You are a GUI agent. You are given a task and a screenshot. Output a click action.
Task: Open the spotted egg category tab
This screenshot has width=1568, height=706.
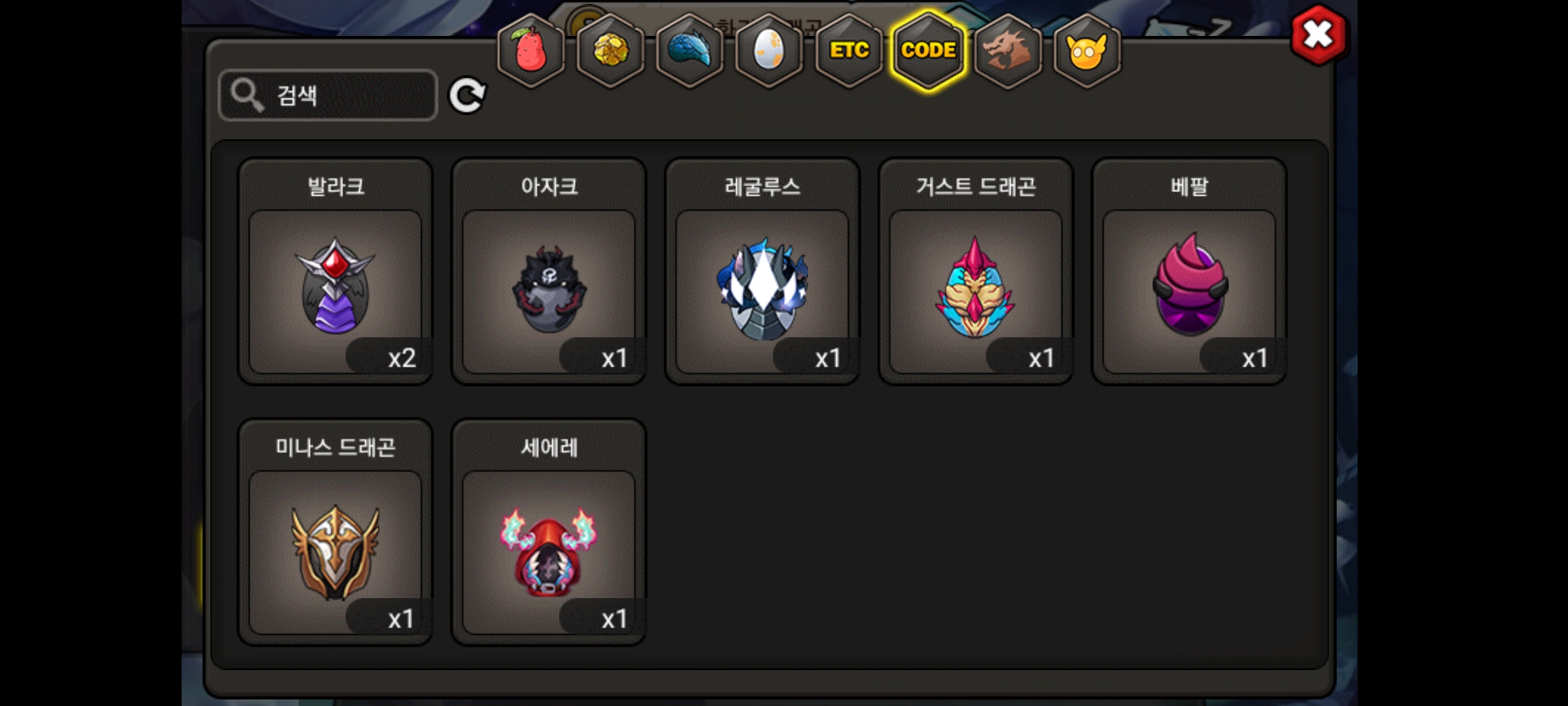[769, 50]
